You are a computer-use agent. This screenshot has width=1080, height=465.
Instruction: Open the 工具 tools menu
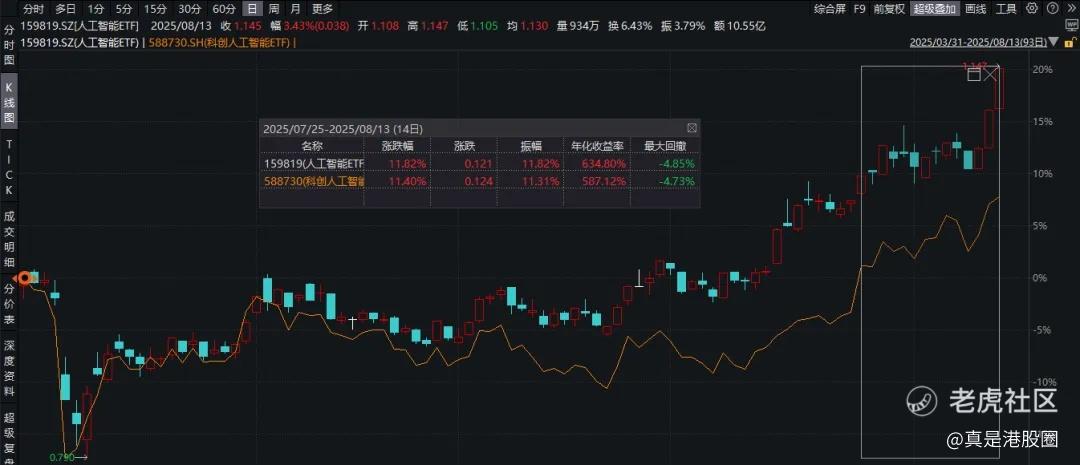point(1006,9)
